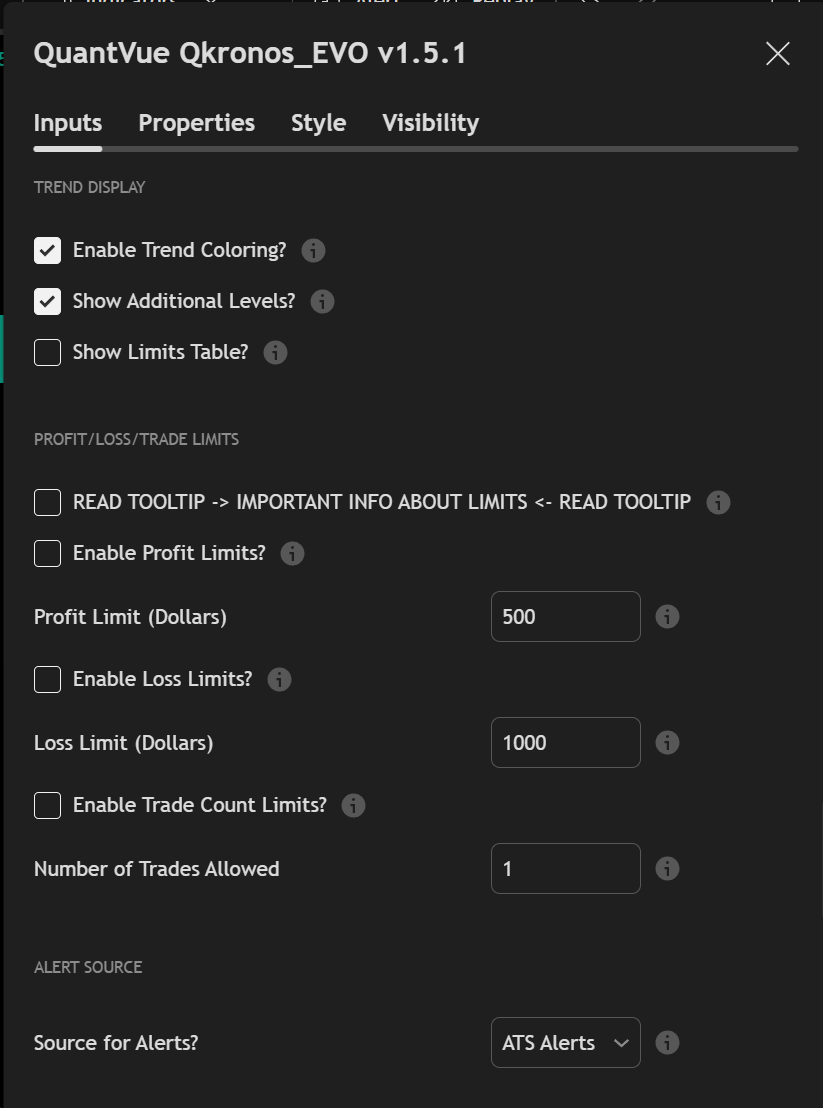Check Enable Trade Count Limits box
This screenshot has width=823, height=1108.
[x=47, y=805]
